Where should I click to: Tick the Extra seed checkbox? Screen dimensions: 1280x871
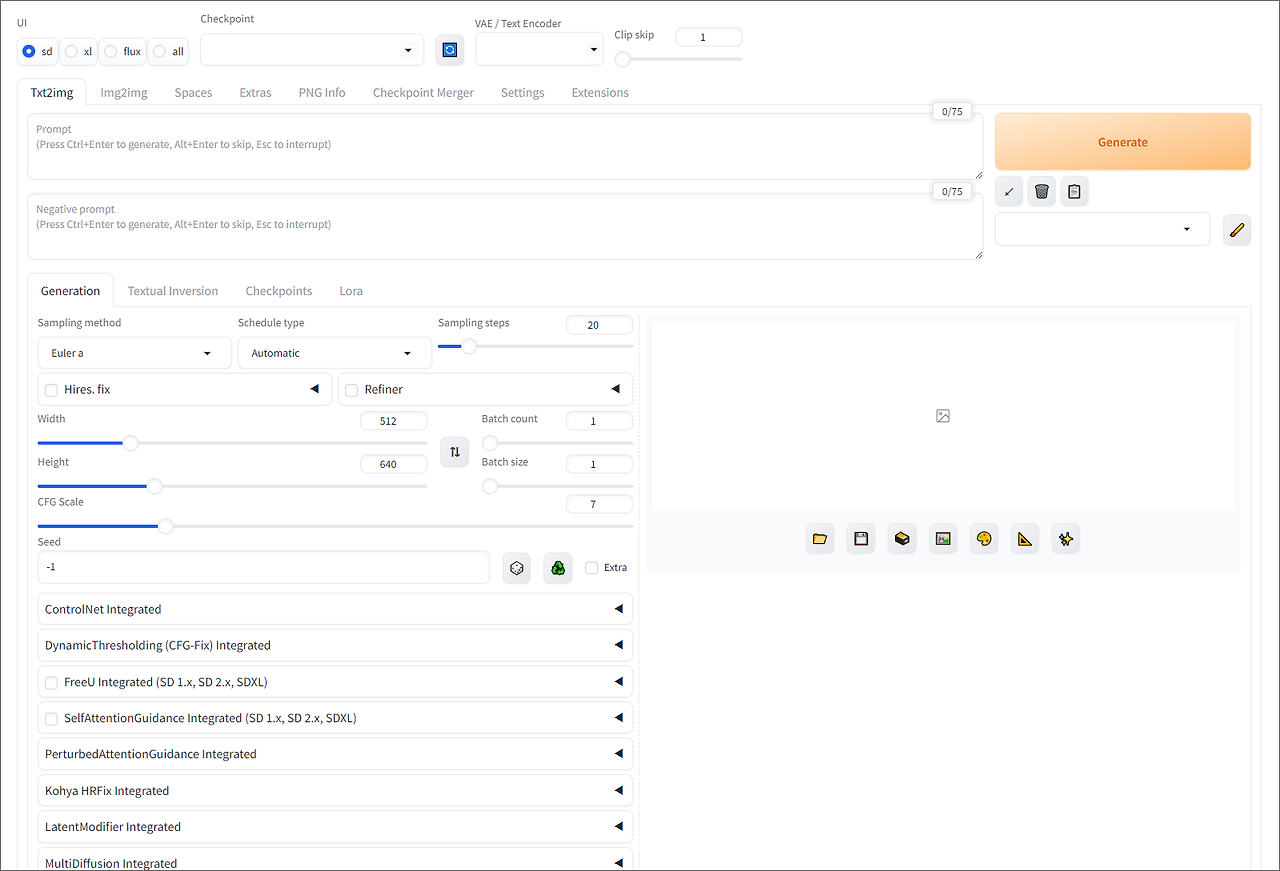(591, 568)
